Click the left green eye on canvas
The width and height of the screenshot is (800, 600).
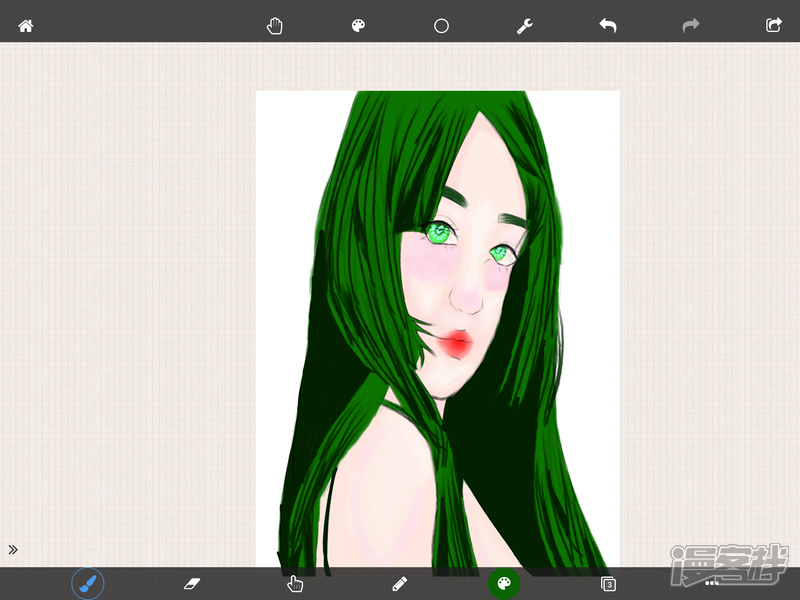pyautogui.click(x=438, y=232)
